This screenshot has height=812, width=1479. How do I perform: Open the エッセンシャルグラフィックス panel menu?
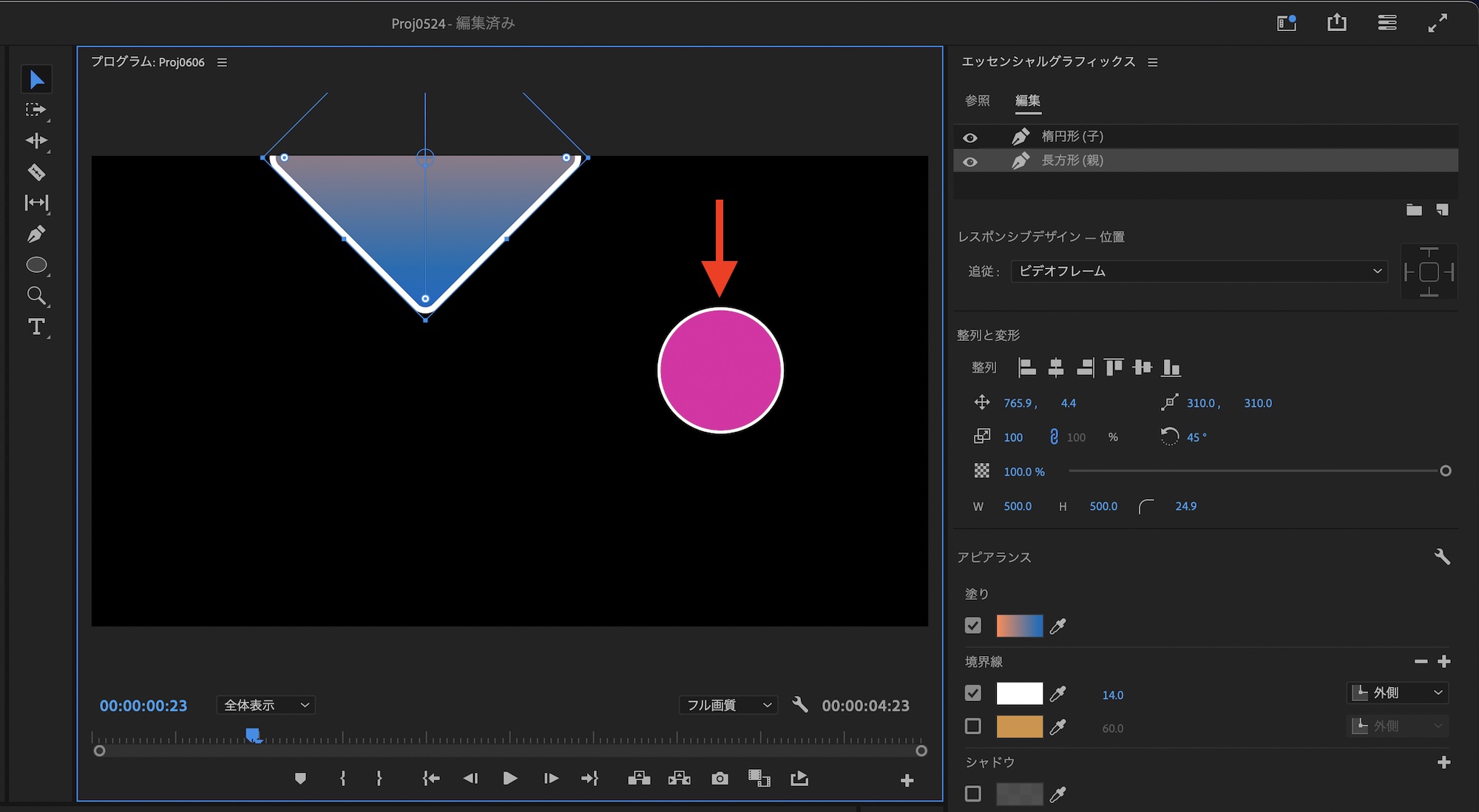pyautogui.click(x=1152, y=63)
